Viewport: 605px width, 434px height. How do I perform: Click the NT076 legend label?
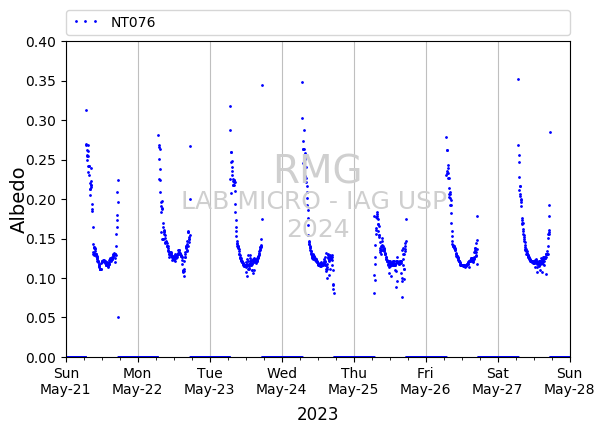click(133, 22)
